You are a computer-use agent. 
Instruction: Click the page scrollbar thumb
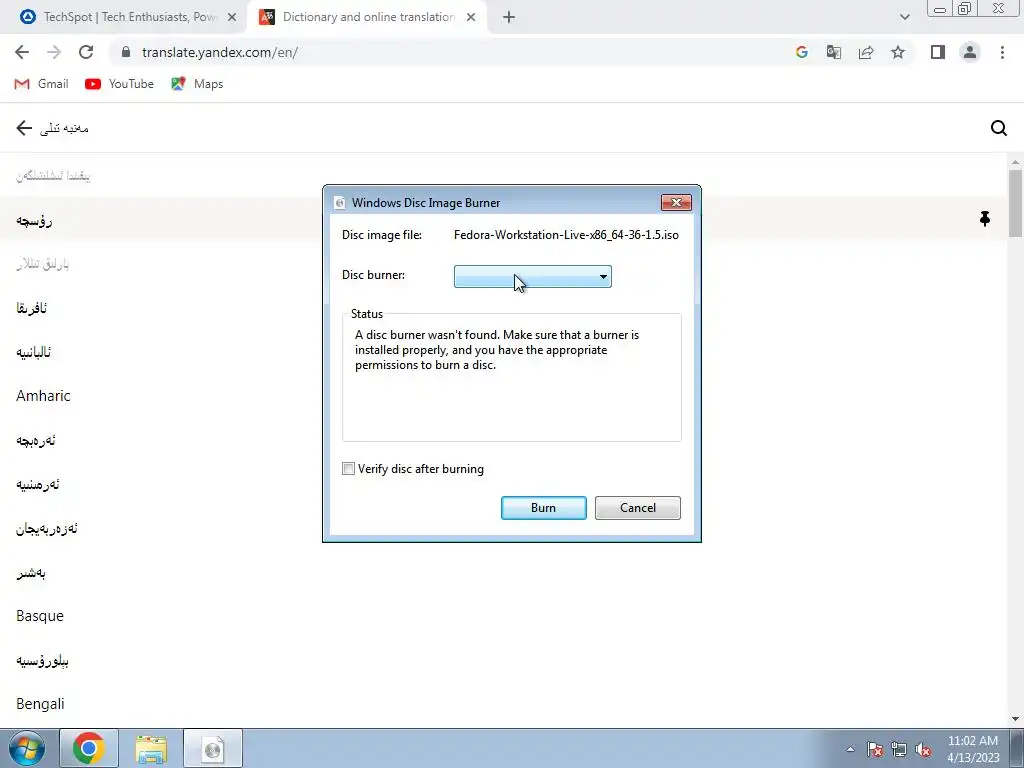[x=1016, y=203]
